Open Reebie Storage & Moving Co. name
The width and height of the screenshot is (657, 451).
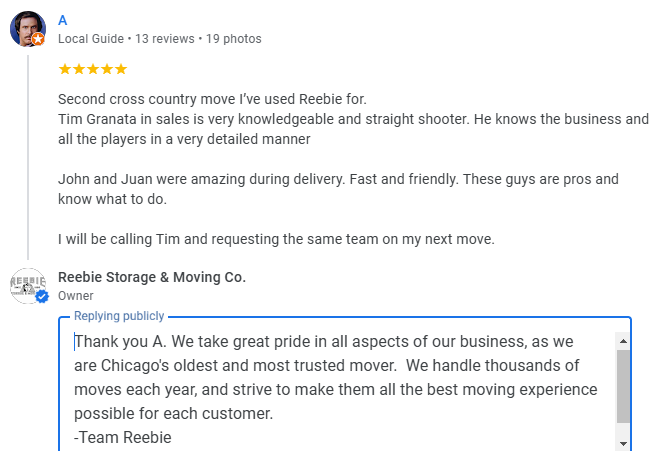(x=152, y=277)
